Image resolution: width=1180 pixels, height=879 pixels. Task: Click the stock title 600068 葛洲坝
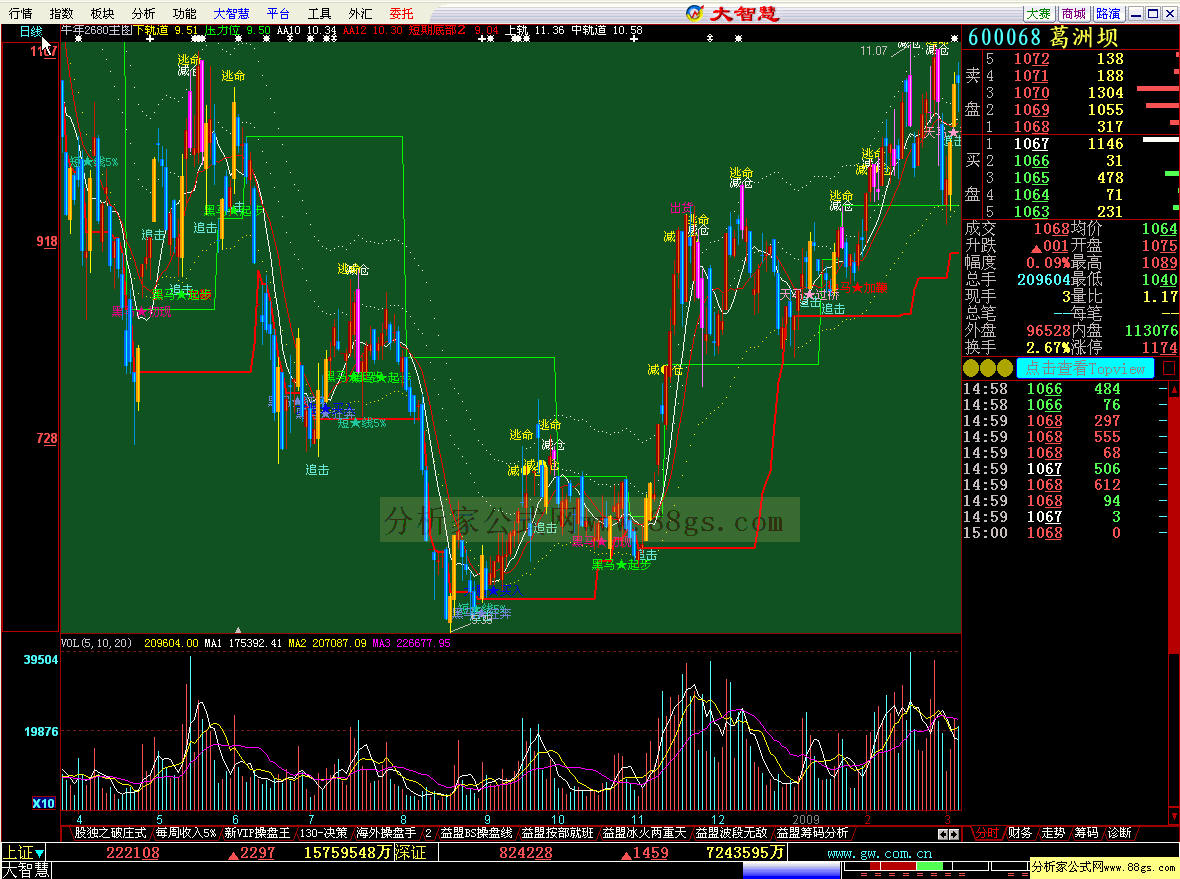[1042, 37]
